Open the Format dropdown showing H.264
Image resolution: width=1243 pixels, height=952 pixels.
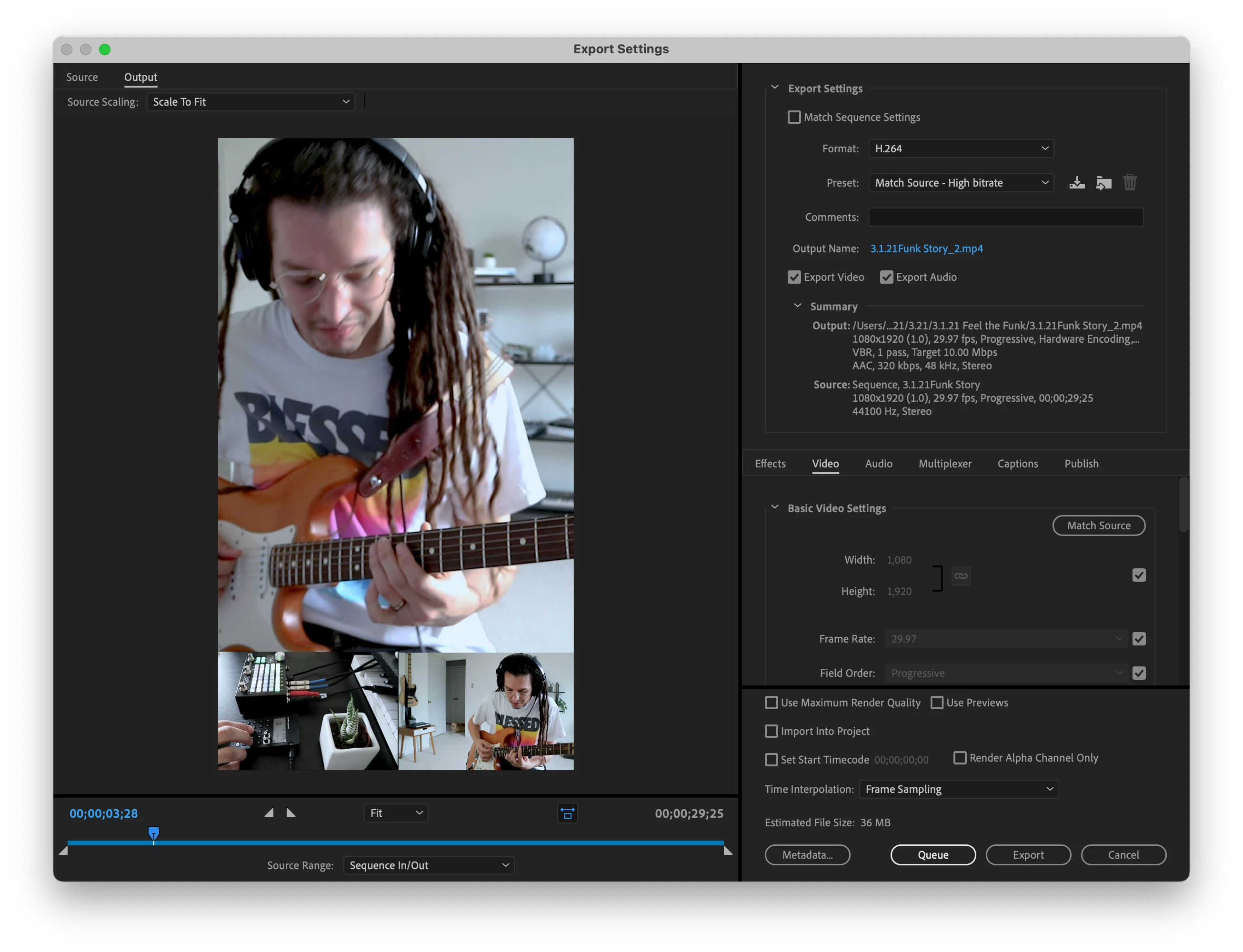tap(961, 149)
